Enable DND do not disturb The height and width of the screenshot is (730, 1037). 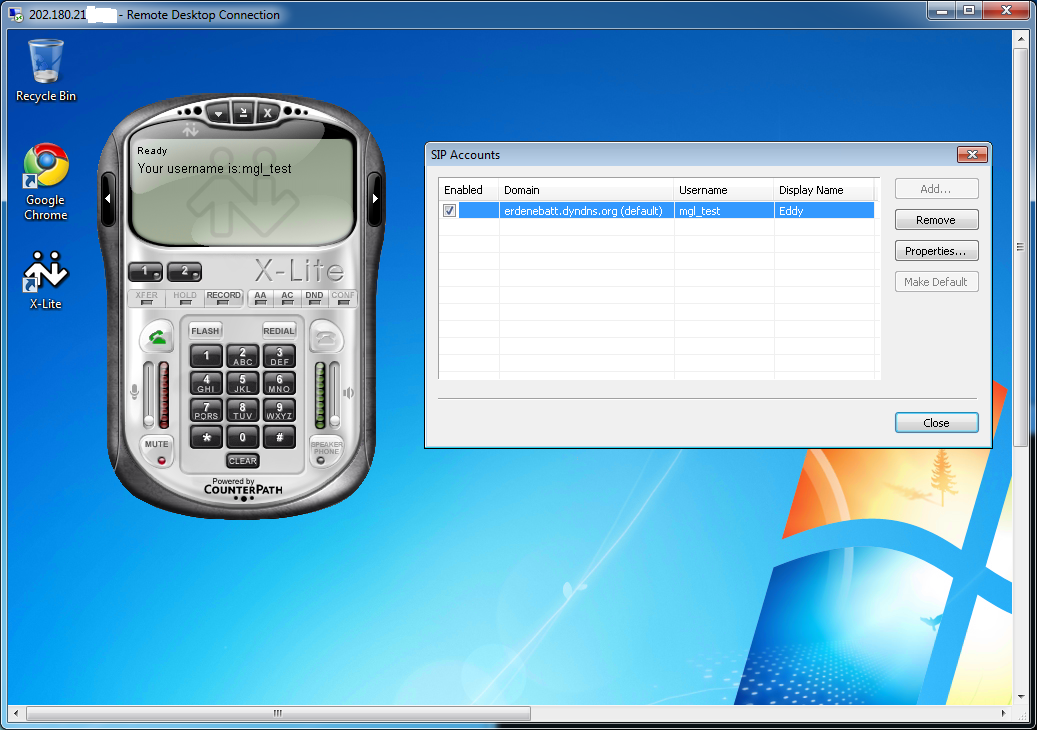click(x=314, y=298)
